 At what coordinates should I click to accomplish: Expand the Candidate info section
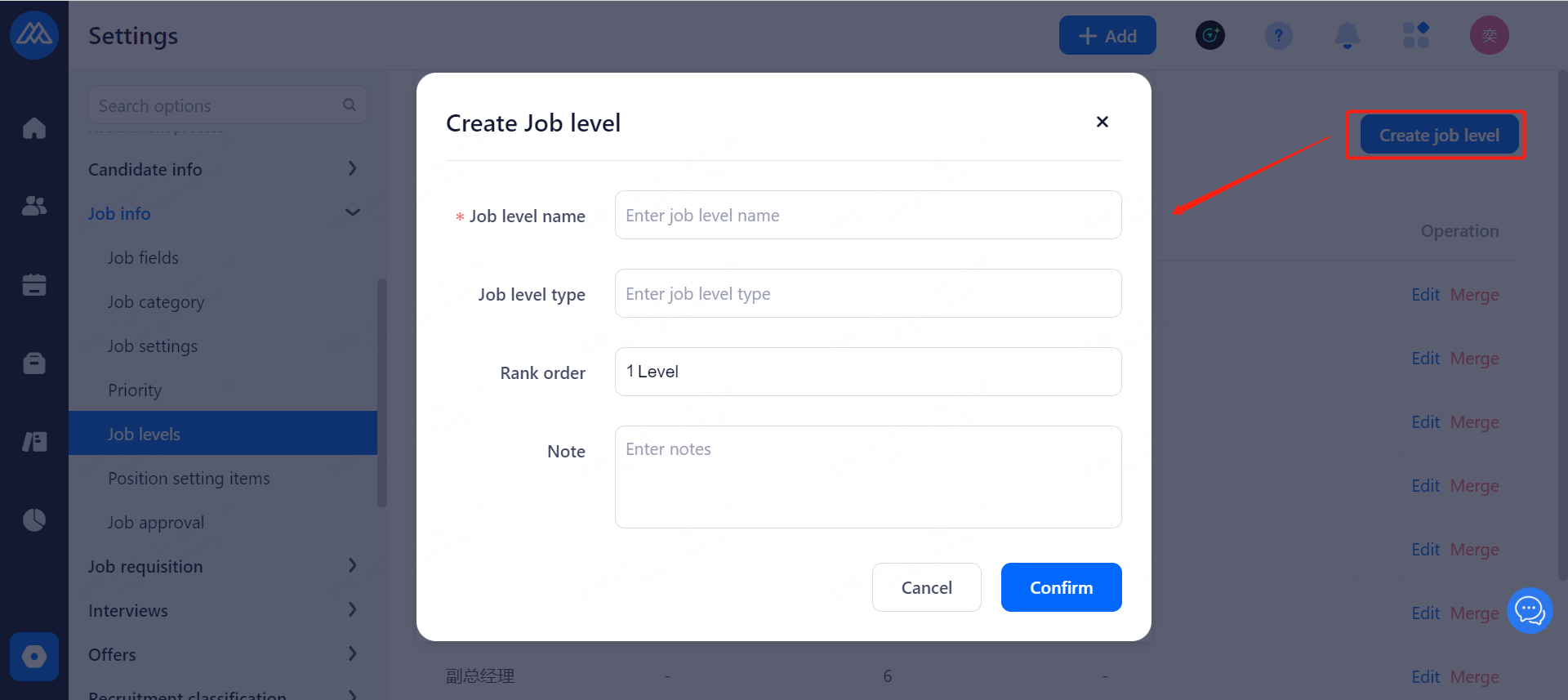(352, 169)
